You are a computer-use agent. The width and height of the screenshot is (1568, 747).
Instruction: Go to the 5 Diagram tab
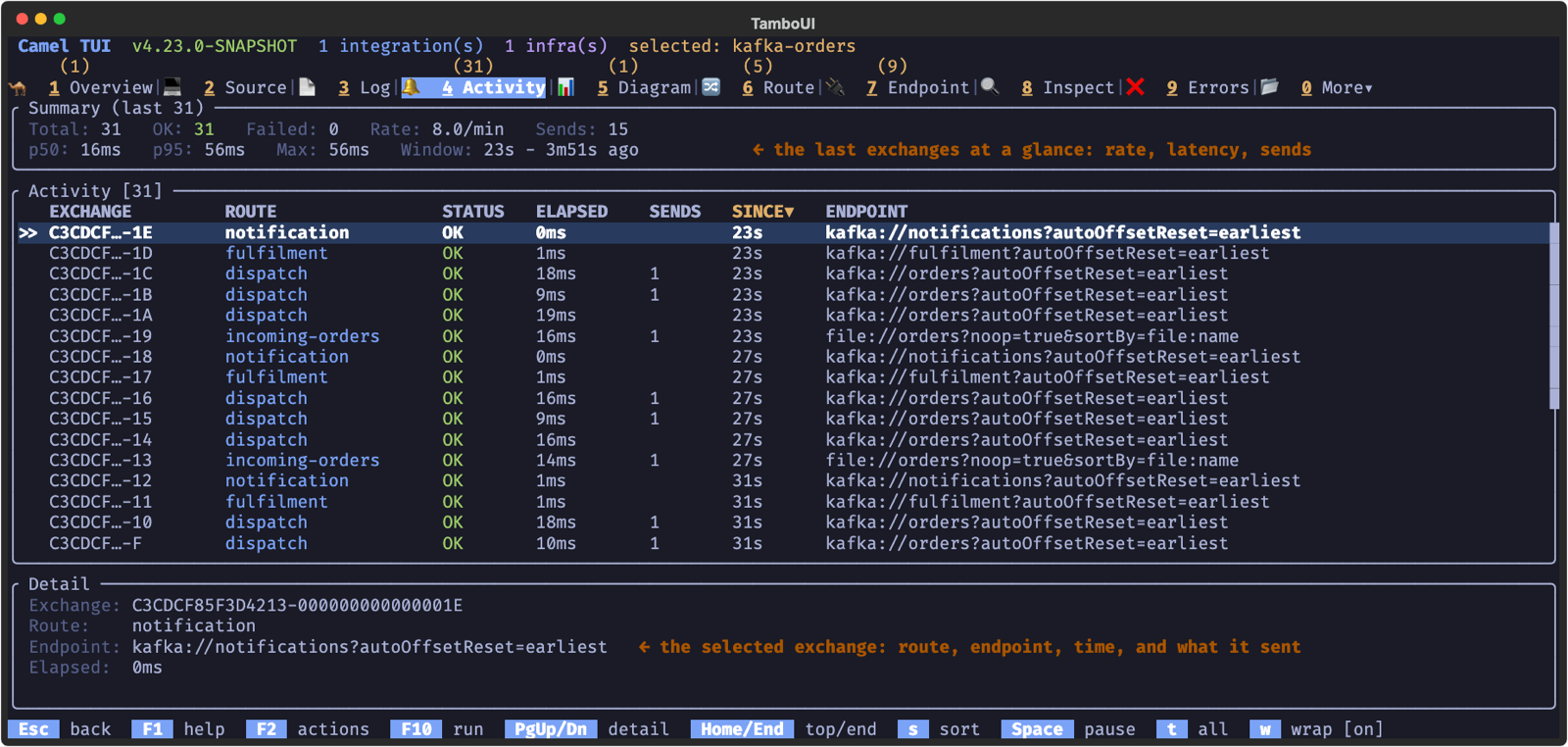644,87
